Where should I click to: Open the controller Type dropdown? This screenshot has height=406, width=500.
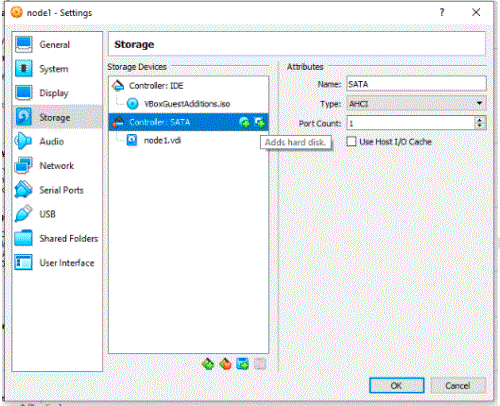(416, 104)
